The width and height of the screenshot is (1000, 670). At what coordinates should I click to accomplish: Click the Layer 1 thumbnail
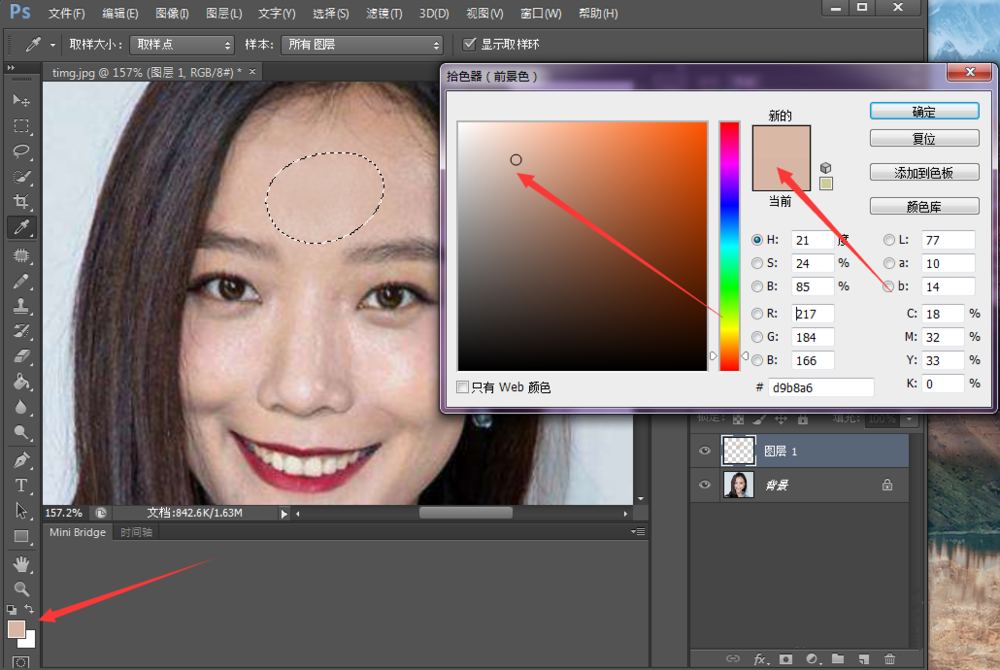[x=739, y=451]
